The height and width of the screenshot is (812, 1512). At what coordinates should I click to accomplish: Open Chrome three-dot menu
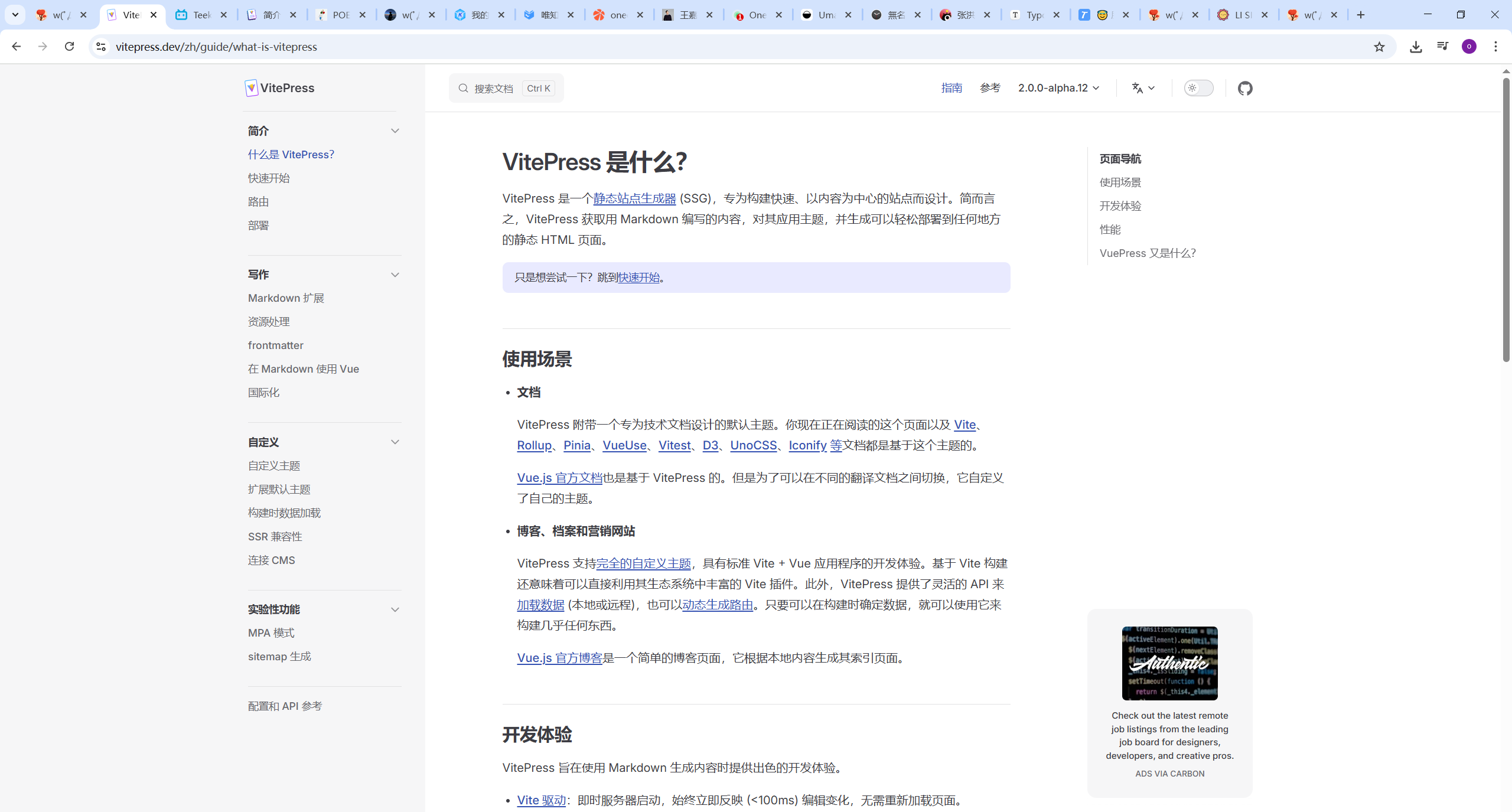click(x=1495, y=46)
